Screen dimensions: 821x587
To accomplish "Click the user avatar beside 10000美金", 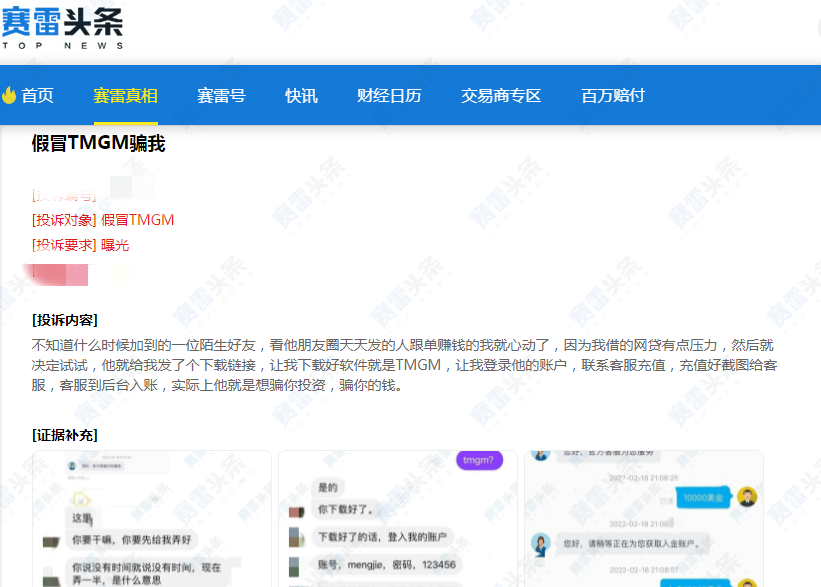I will [x=747, y=497].
